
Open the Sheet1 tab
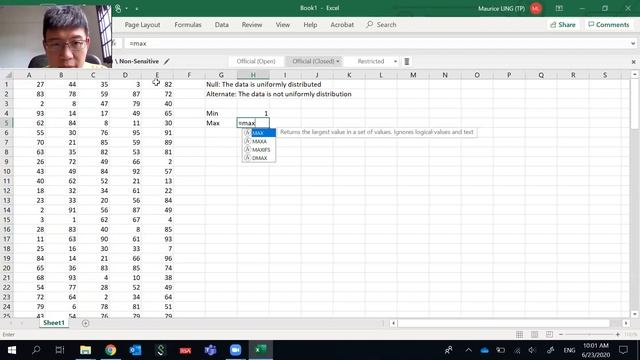54,322
